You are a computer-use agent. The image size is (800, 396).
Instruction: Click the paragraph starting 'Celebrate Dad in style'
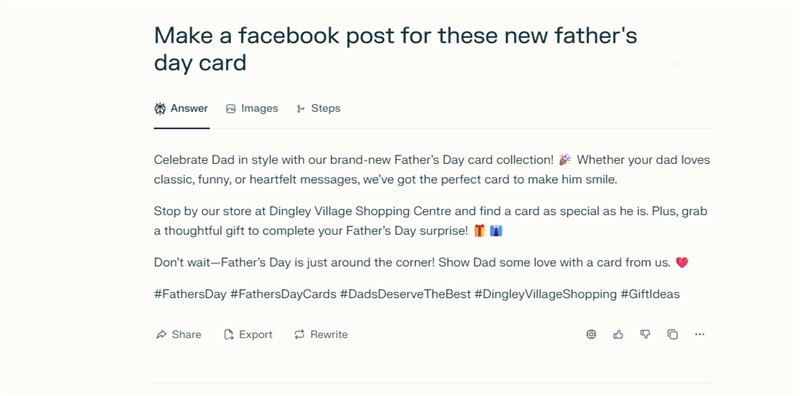pyautogui.click(x=432, y=170)
